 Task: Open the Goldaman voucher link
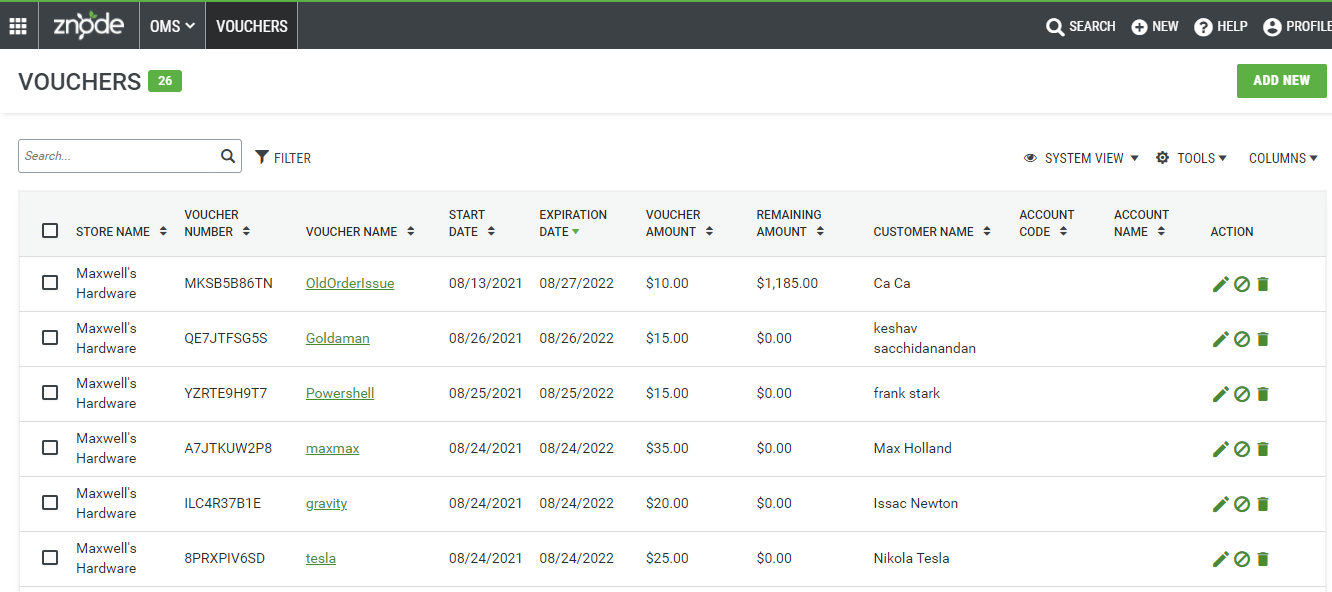[x=338, y=338]
